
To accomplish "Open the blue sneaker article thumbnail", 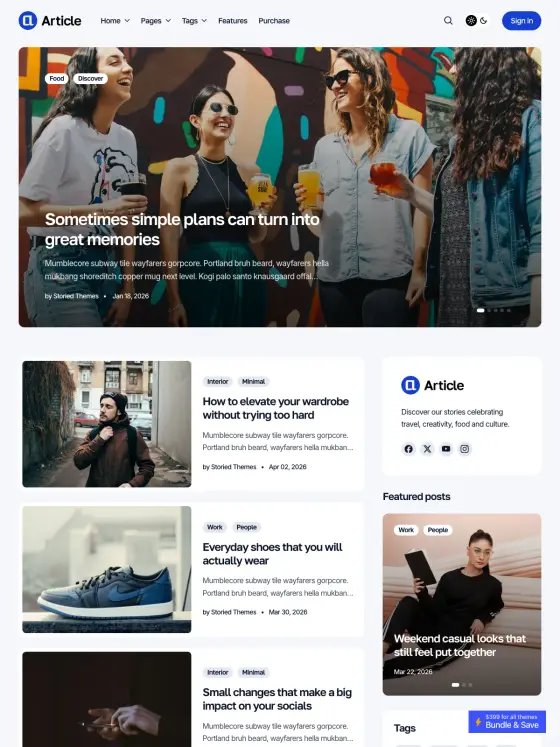I will (x=107, y=569).
